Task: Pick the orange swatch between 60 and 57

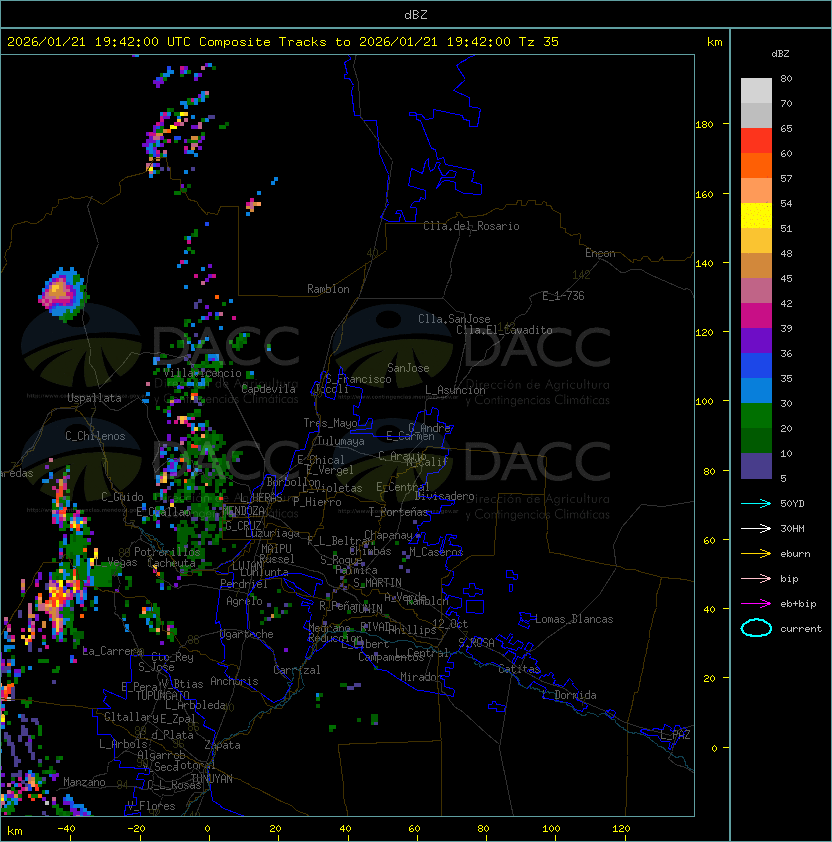Action: coord(756,165)
